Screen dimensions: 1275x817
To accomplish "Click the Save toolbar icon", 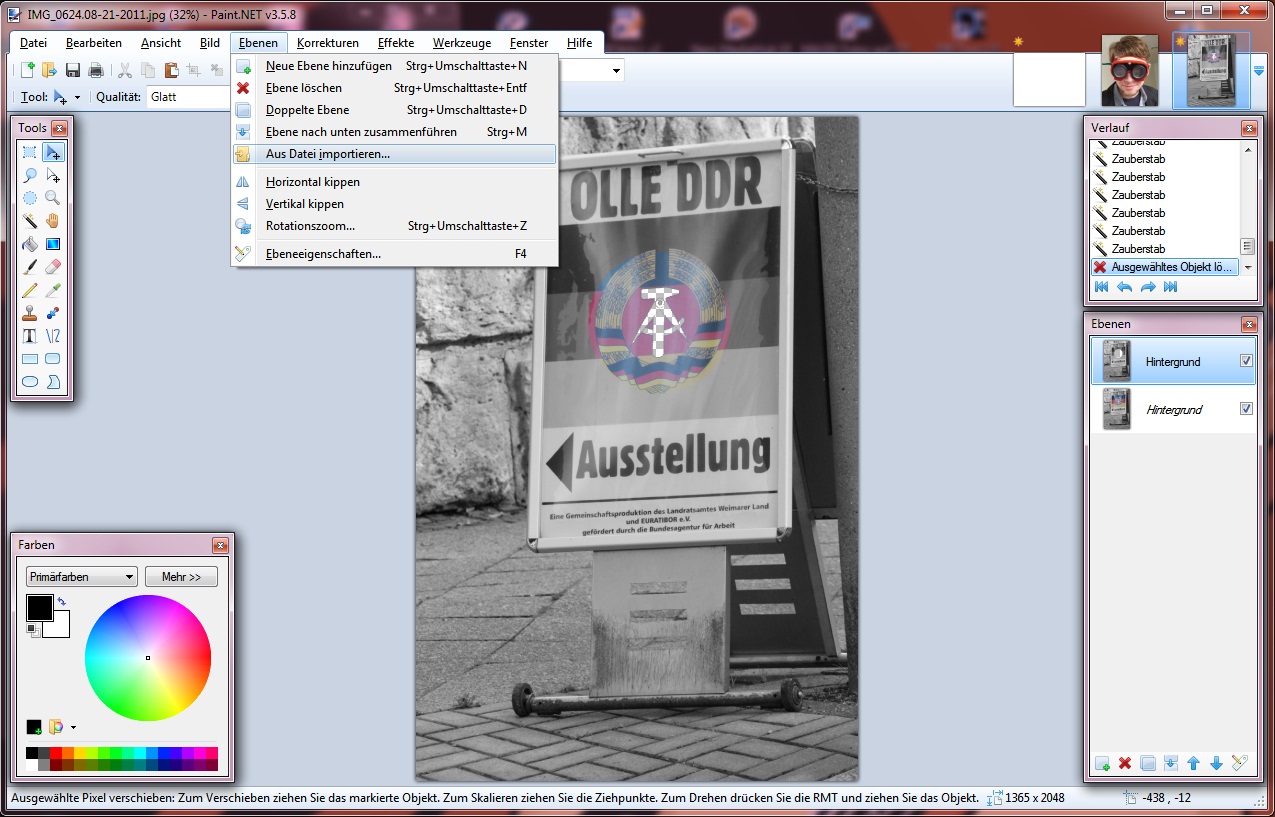I will click(73, 70).
